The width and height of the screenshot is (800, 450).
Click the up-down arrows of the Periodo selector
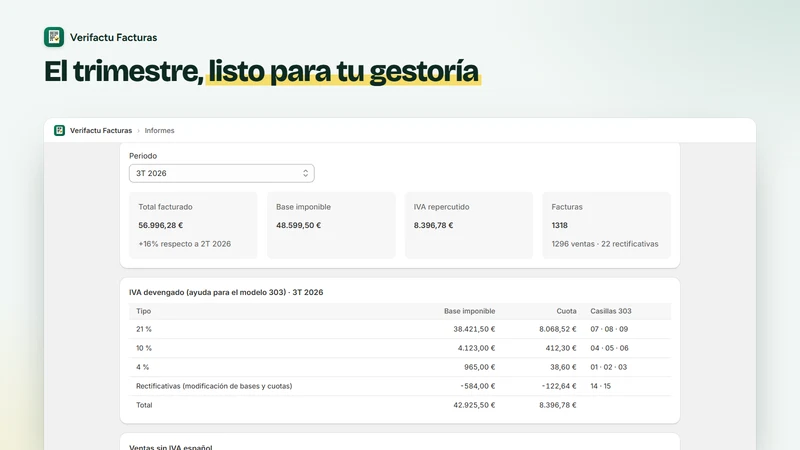point(305,173)
